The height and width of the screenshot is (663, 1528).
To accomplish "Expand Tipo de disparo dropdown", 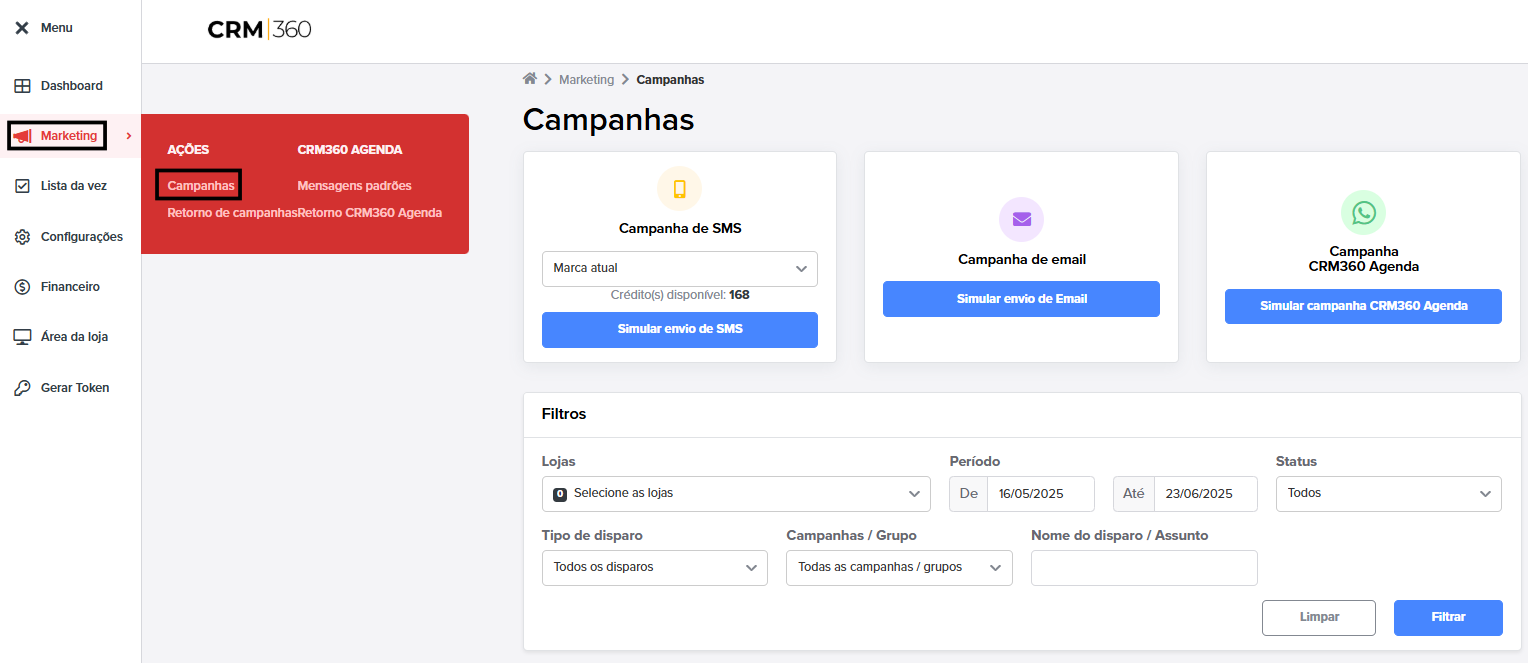I will tap(655, 568).
